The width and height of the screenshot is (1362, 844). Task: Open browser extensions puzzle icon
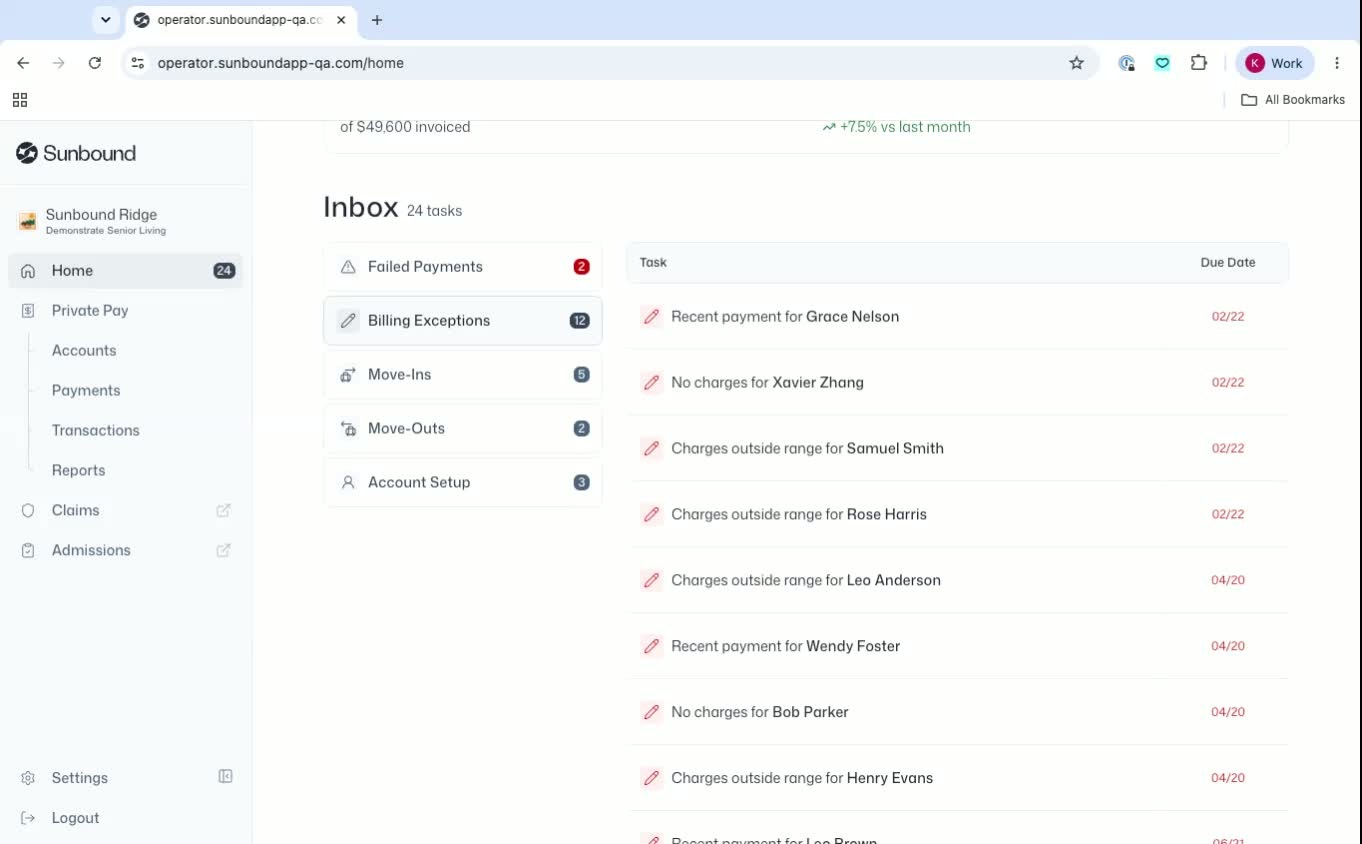(1199, 63)
